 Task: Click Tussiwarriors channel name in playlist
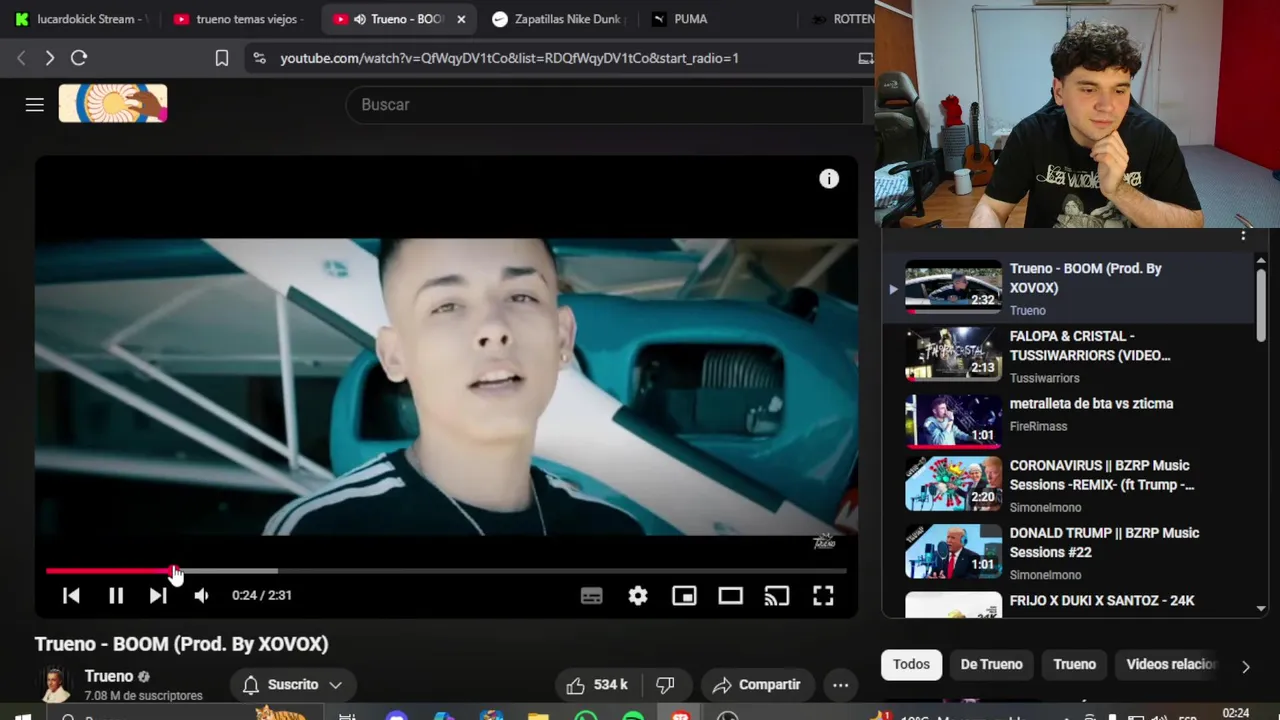pos(1044,378)
